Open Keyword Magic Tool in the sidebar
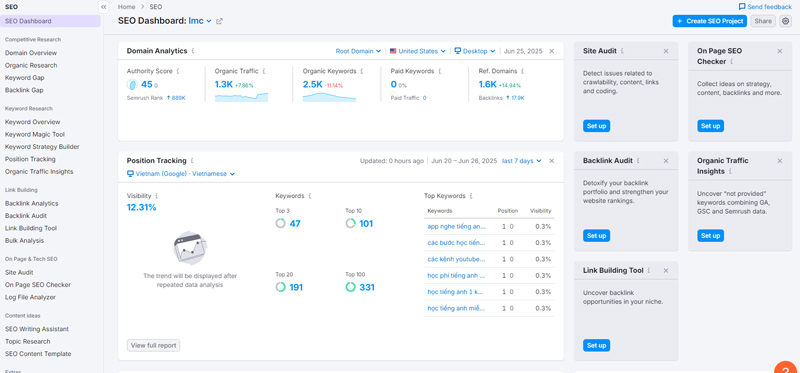 pos(35,135)
